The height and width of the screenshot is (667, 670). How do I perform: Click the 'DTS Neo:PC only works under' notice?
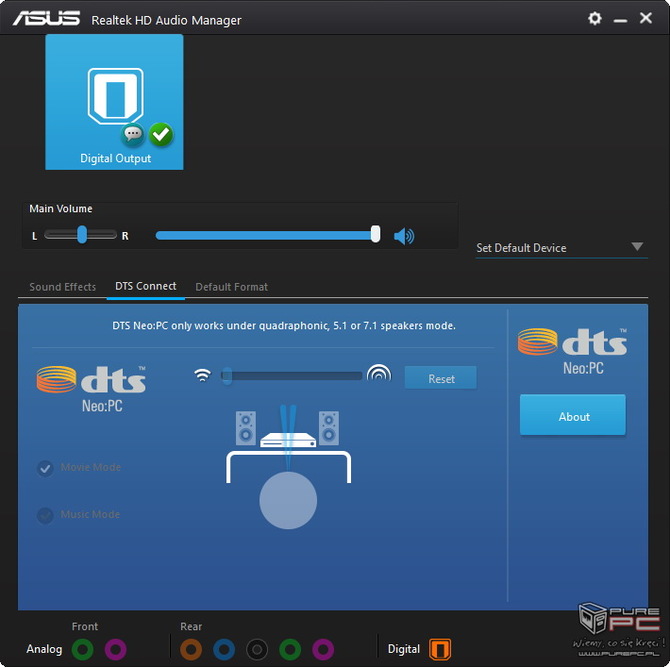click(284, 326)
